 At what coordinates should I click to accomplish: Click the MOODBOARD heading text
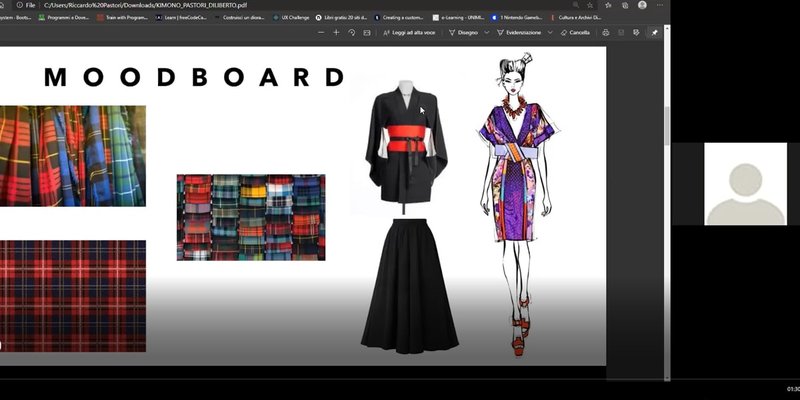(x=194, y=77)
